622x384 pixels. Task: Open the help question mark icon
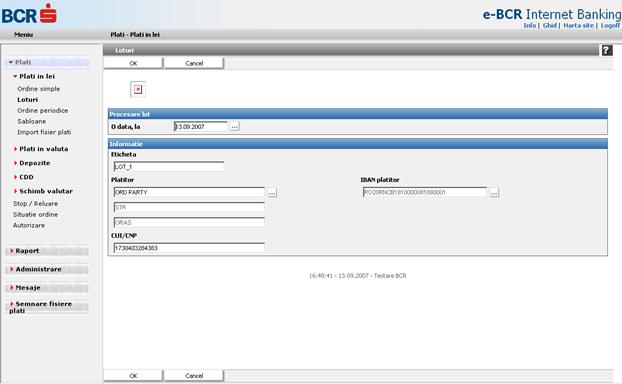(x=607, y=50)
